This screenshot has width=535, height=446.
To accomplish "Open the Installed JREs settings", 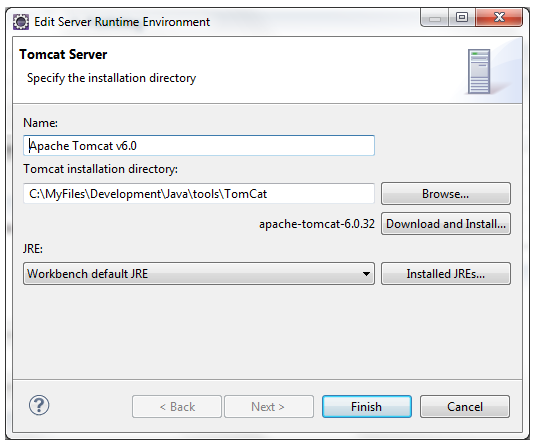I will click(446, 274).
